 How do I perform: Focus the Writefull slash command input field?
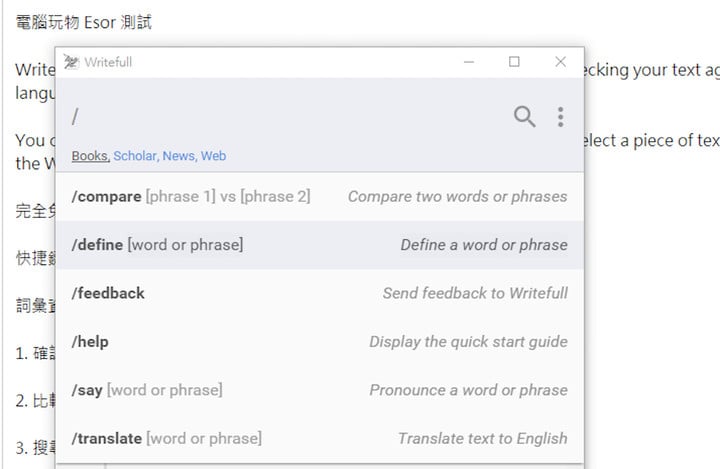pyautogui.click(x=285, y=117)
